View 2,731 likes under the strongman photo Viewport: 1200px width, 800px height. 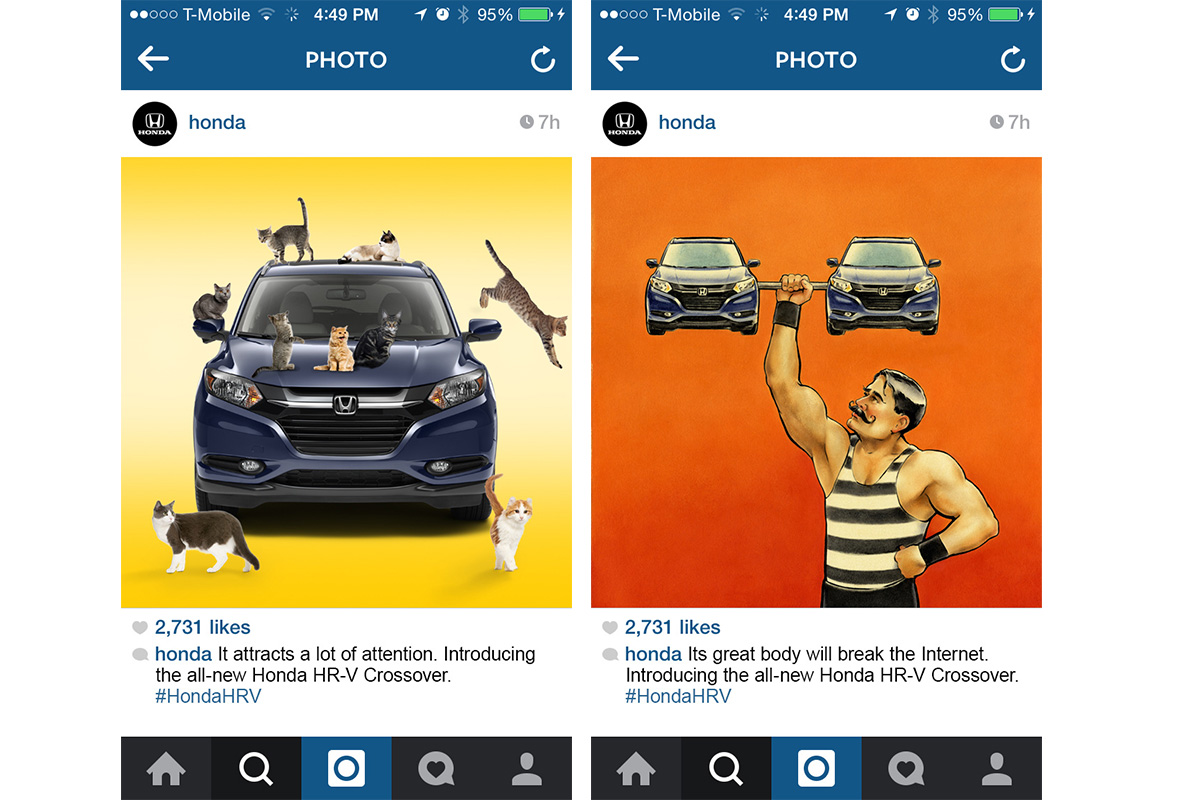click(672, 628)
